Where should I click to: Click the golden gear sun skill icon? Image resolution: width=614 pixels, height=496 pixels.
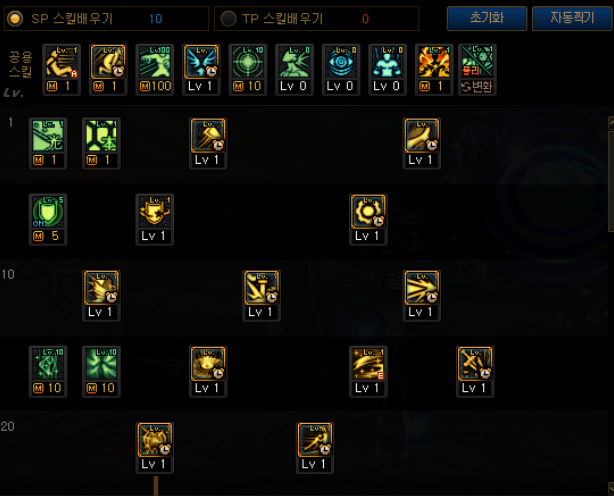[368, 220]
